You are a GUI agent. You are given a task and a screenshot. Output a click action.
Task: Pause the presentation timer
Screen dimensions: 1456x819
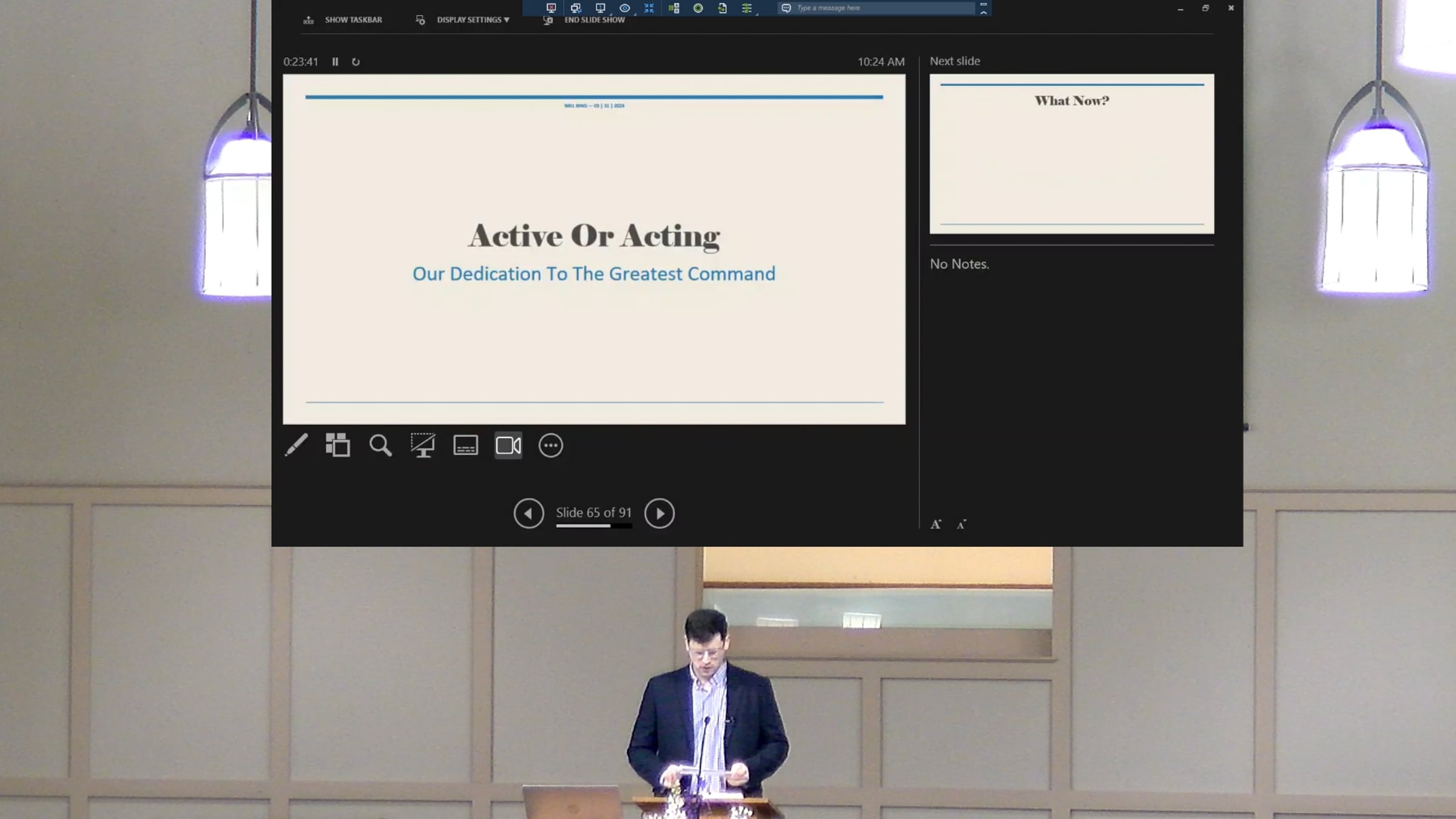[335, 62]
